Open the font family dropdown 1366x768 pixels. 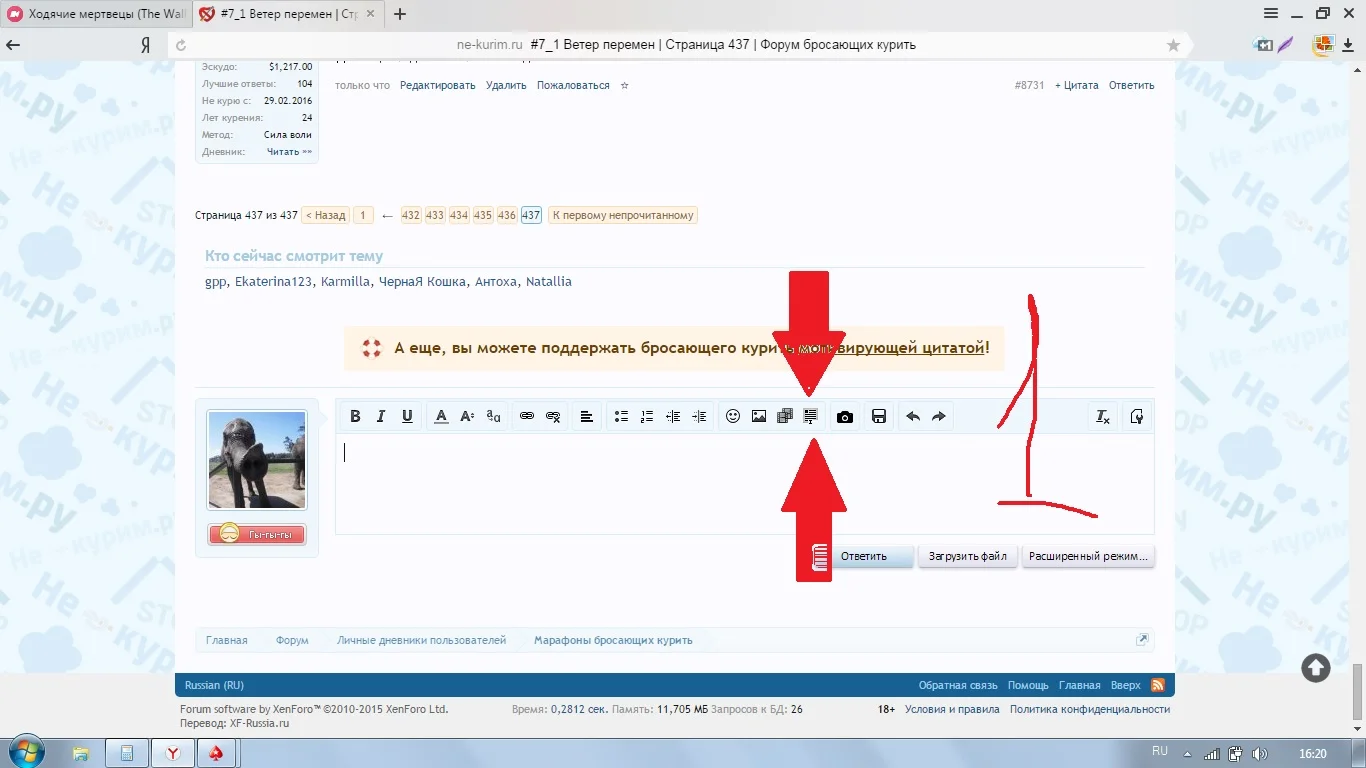493,417
